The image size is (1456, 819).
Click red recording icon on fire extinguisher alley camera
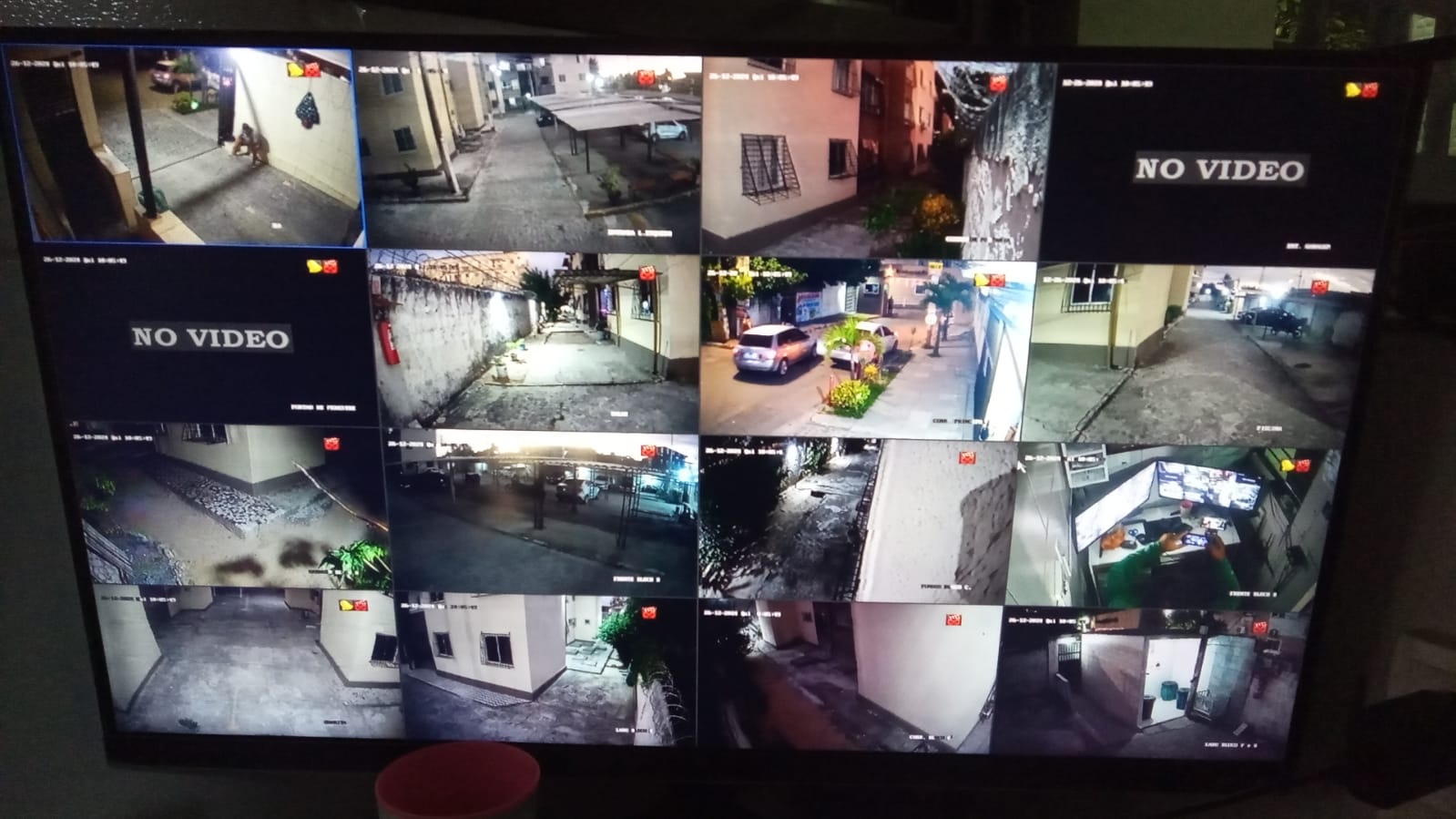coord(647,272)
